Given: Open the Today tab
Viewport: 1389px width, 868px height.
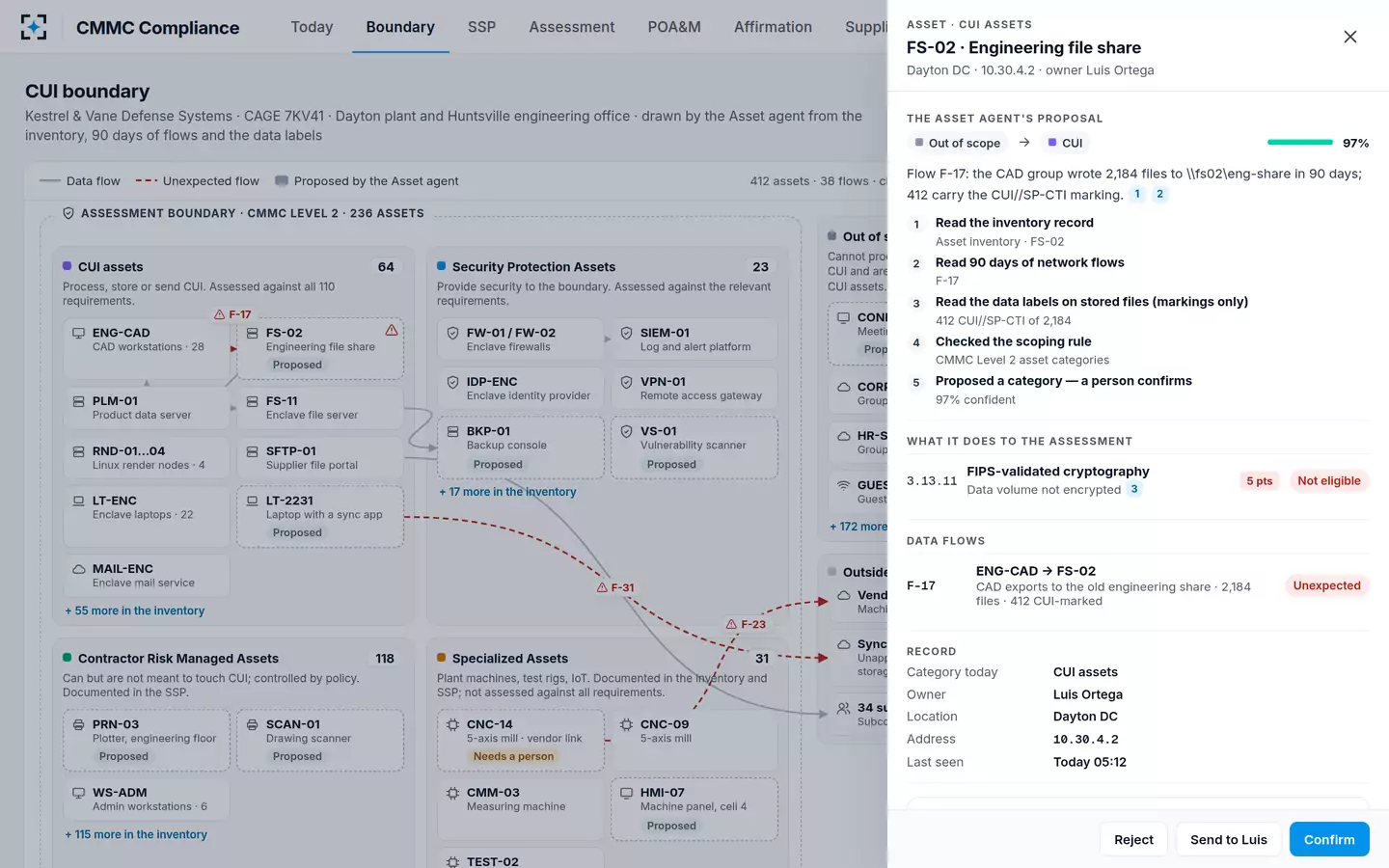Looking at the screenshot, I should tap(312, 27).
